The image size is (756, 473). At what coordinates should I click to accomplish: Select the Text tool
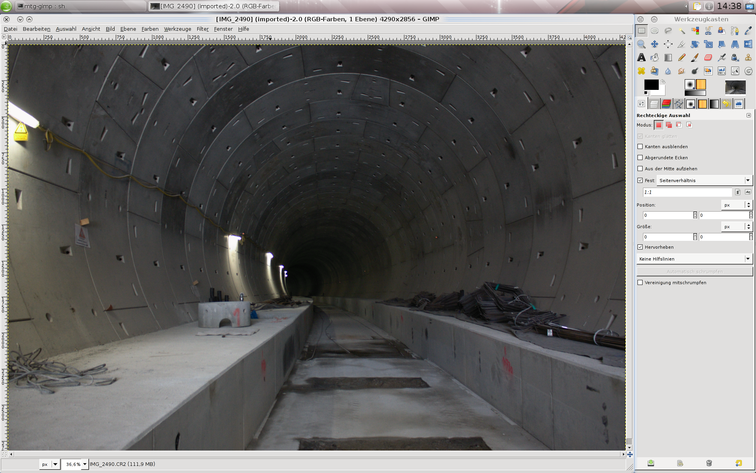click(x=641, y=57)
